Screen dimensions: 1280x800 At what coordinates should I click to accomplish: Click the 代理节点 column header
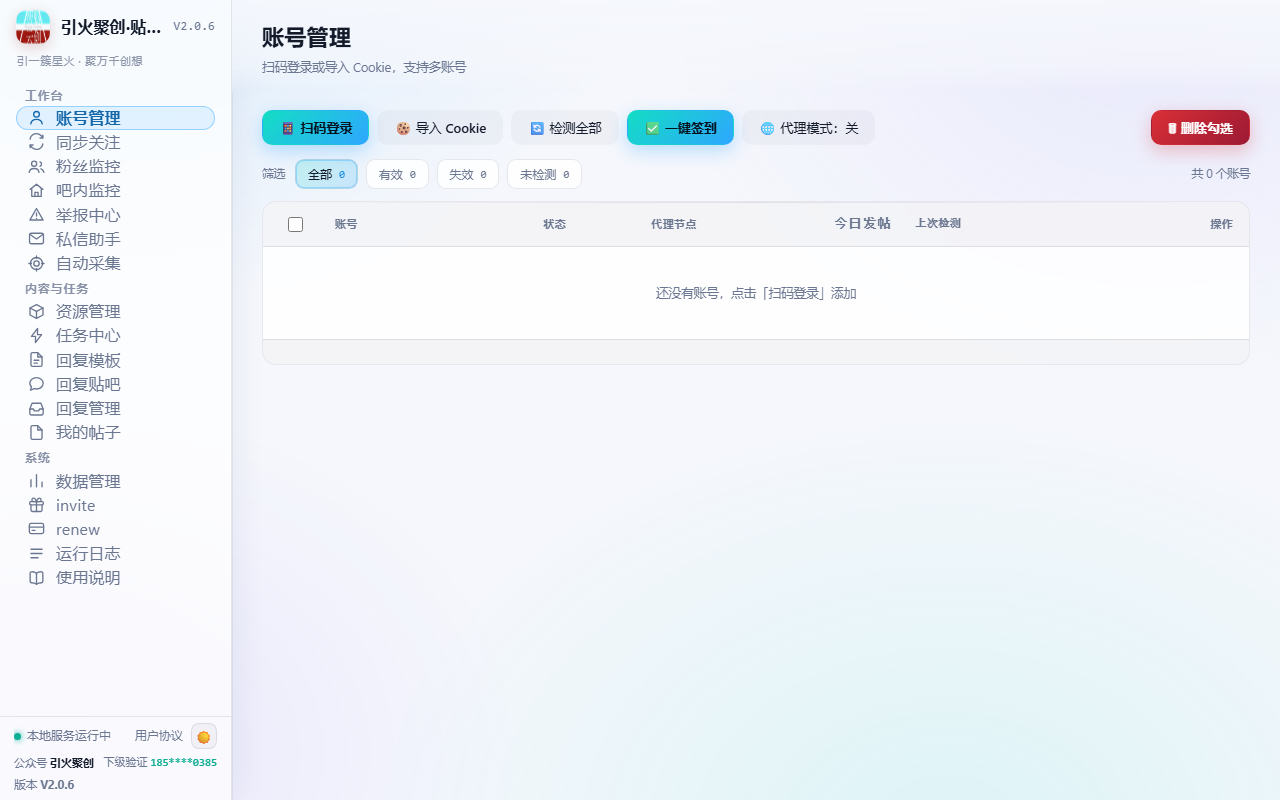(x=673, y=224)
